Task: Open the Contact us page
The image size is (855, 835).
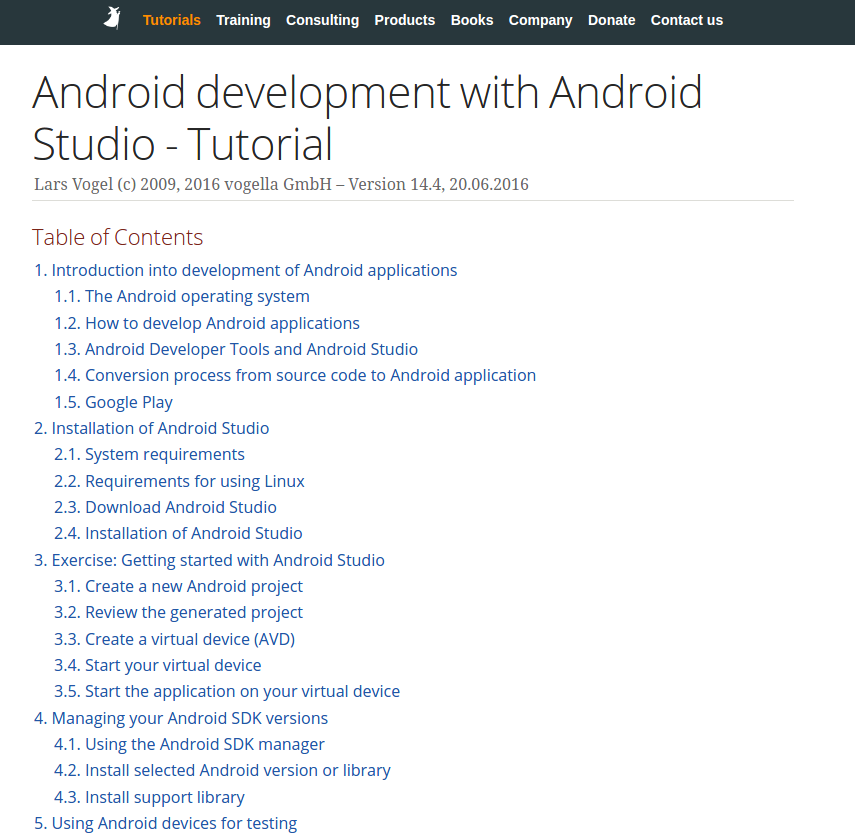Action: point(686,20)
